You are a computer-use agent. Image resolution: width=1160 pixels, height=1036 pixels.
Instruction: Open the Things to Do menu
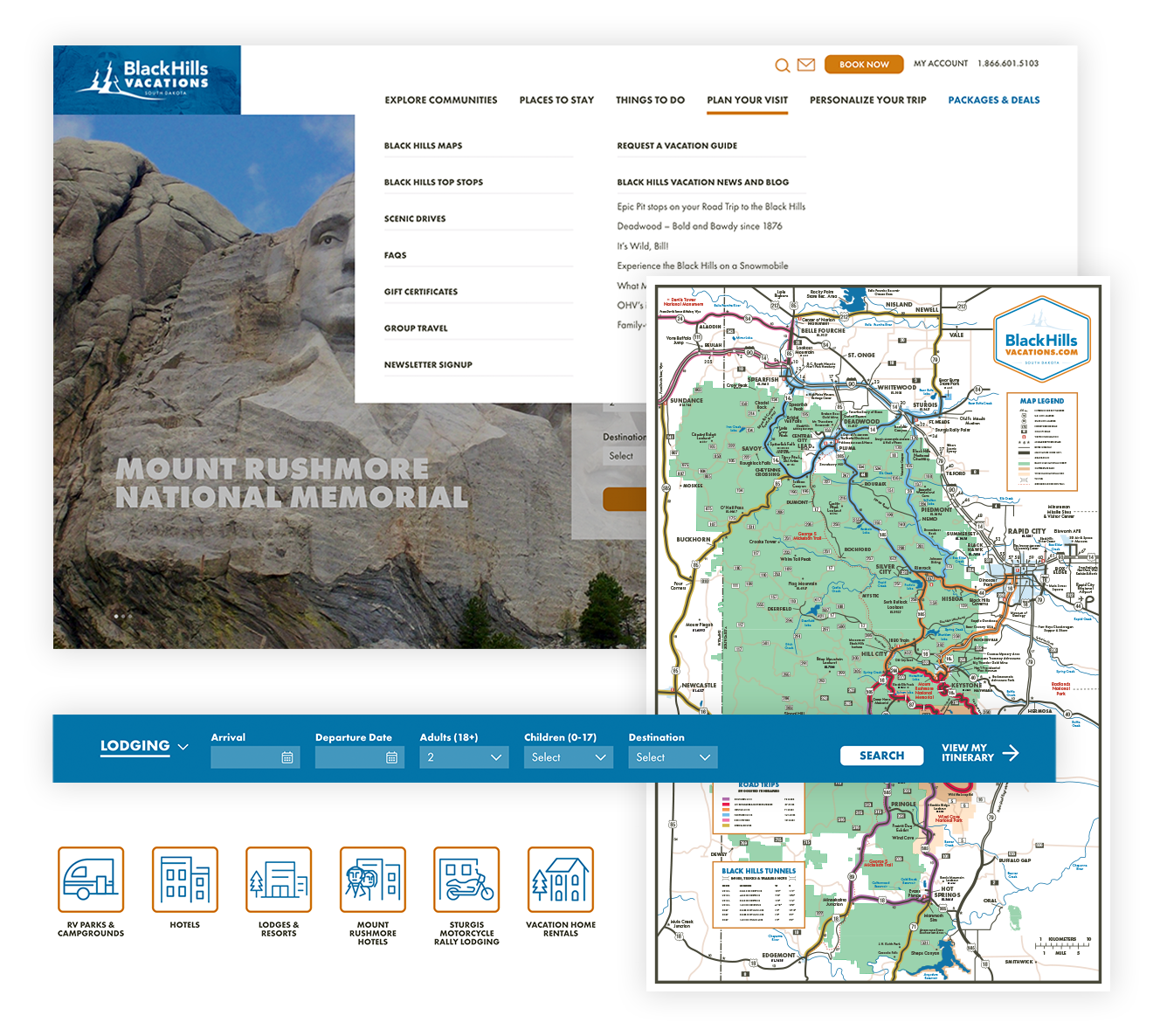click(x=650, y=100)
